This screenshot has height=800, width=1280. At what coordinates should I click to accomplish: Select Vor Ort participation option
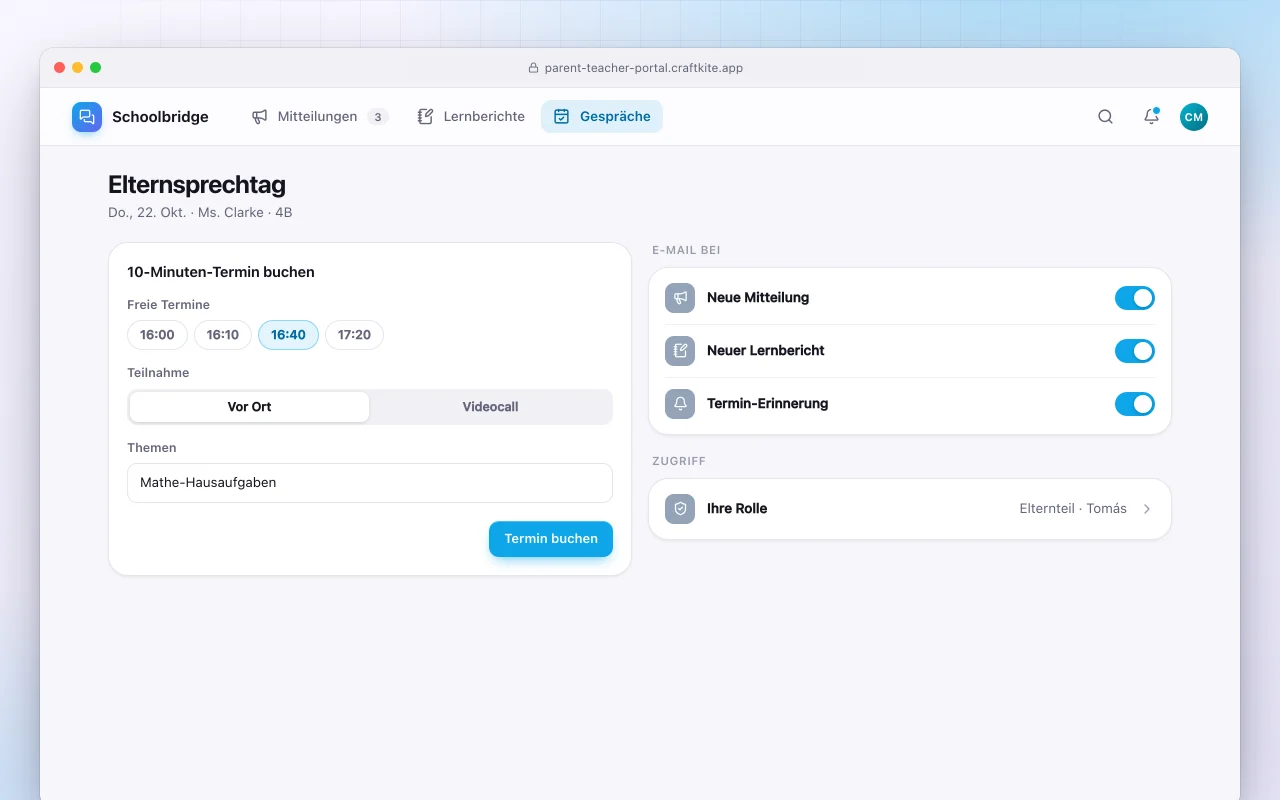249,407
